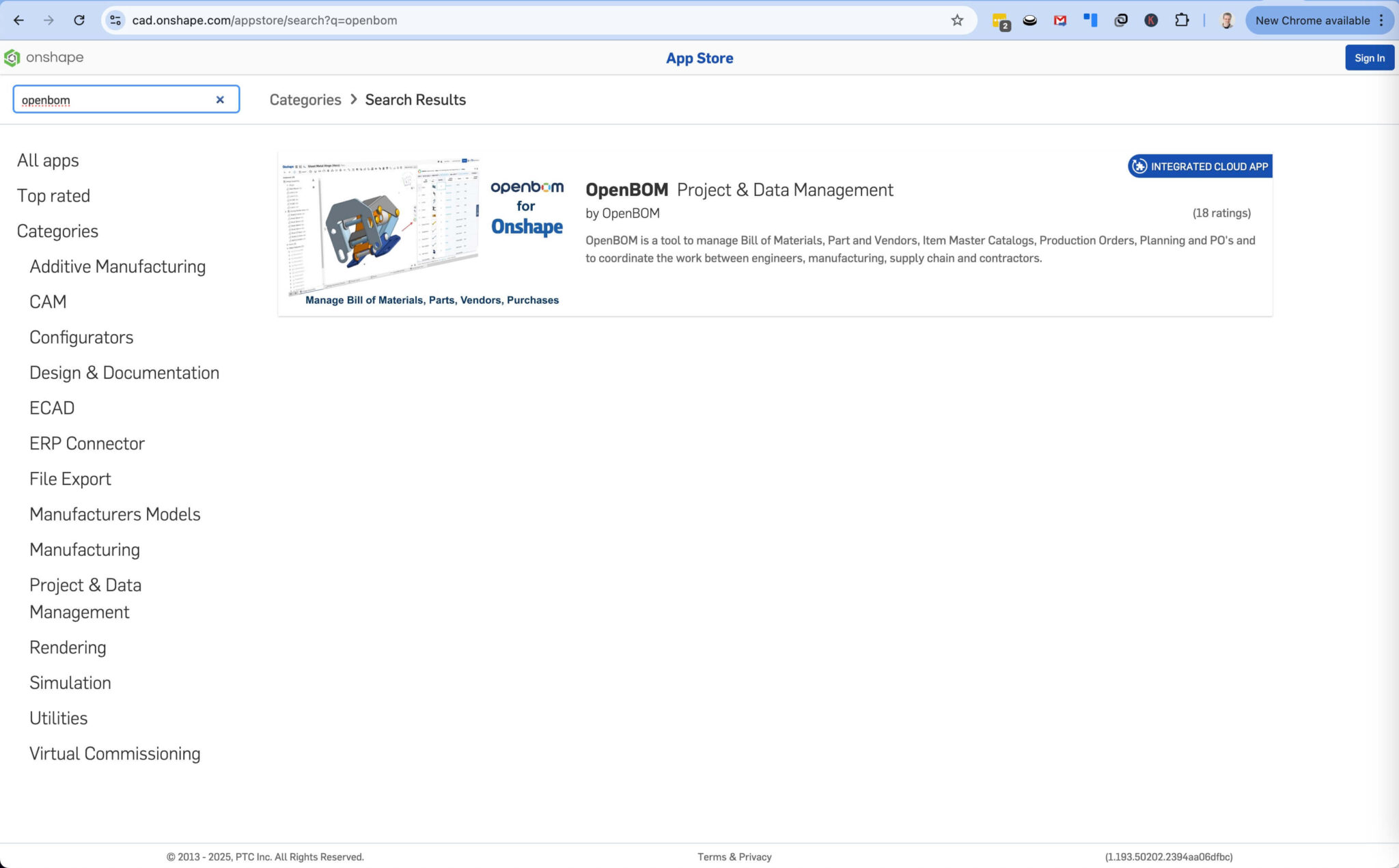Click the Sign In button
This screenshot has width=1399, height=868.
pos(1369,57)
